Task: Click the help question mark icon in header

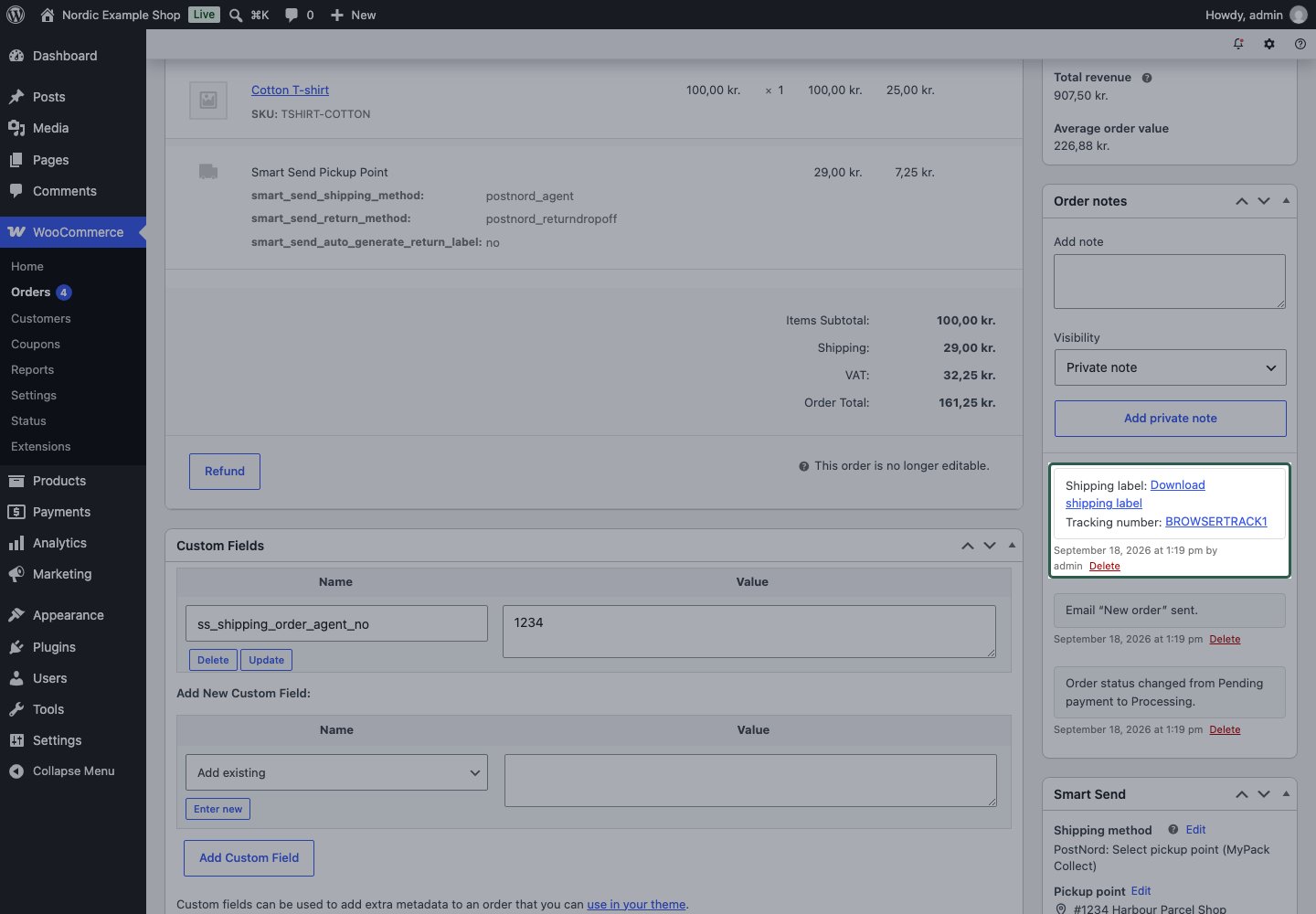Action: (1300, 44)
